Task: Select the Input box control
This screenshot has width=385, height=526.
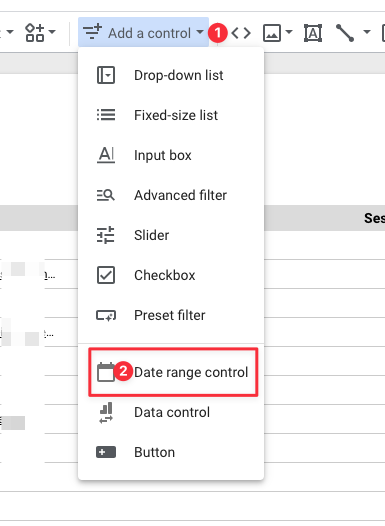Action: [171, 155]
